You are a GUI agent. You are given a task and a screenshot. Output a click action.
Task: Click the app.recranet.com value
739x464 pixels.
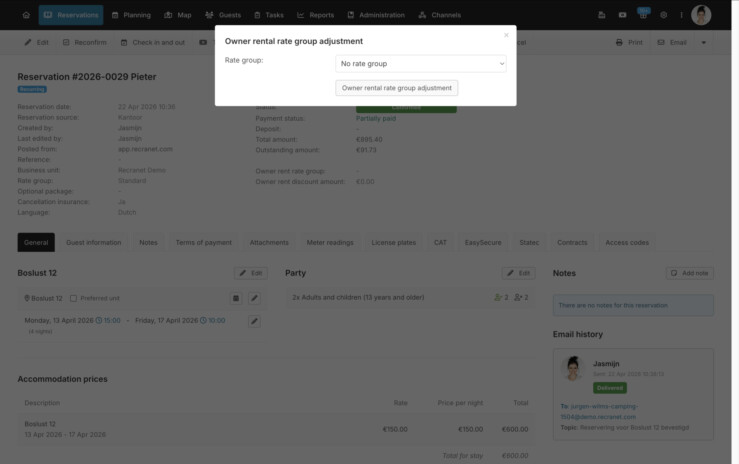[x=145, y=149]
